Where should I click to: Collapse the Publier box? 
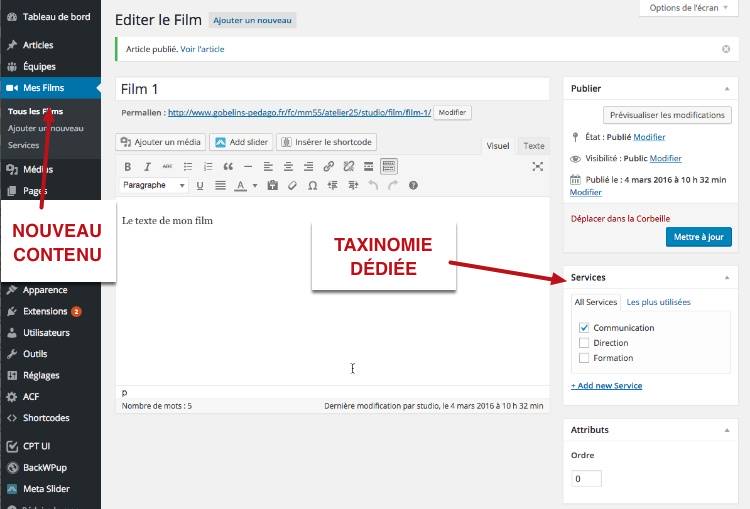coord(727,89)
